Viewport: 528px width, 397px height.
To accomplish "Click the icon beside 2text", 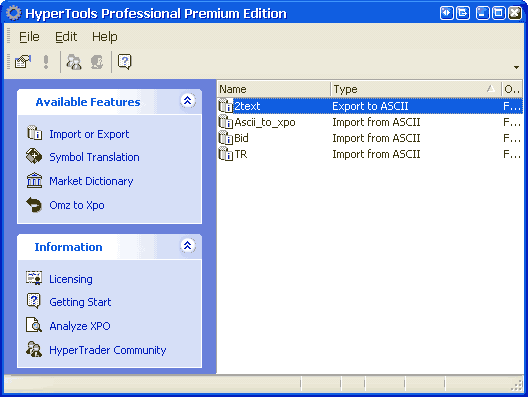I will (226, 106).
